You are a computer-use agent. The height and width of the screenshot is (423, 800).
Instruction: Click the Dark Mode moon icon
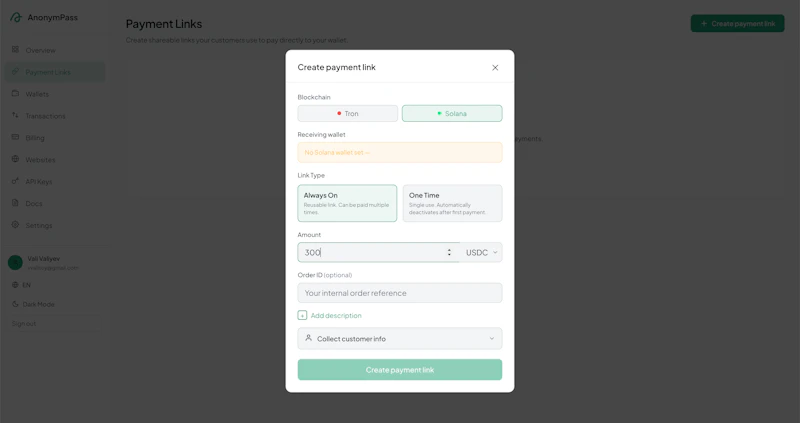pos(15,304)
